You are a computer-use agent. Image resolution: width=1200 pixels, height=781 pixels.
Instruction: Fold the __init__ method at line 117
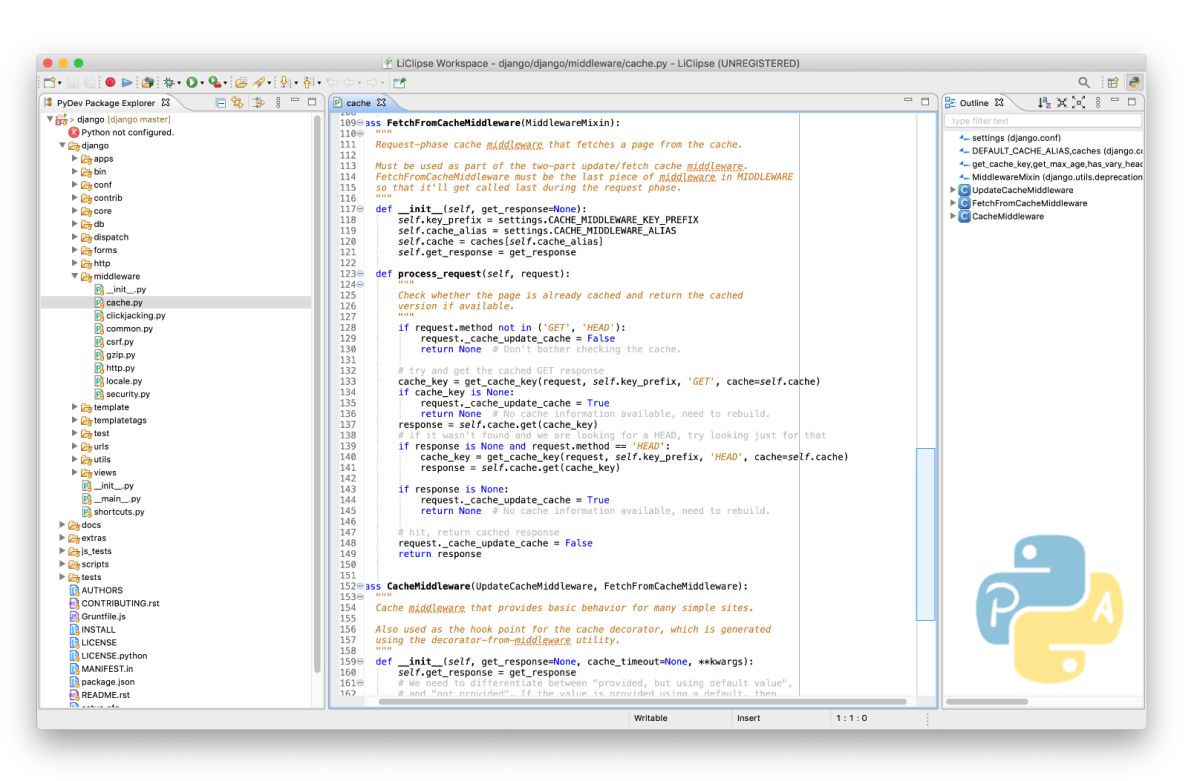pos(361,209)
